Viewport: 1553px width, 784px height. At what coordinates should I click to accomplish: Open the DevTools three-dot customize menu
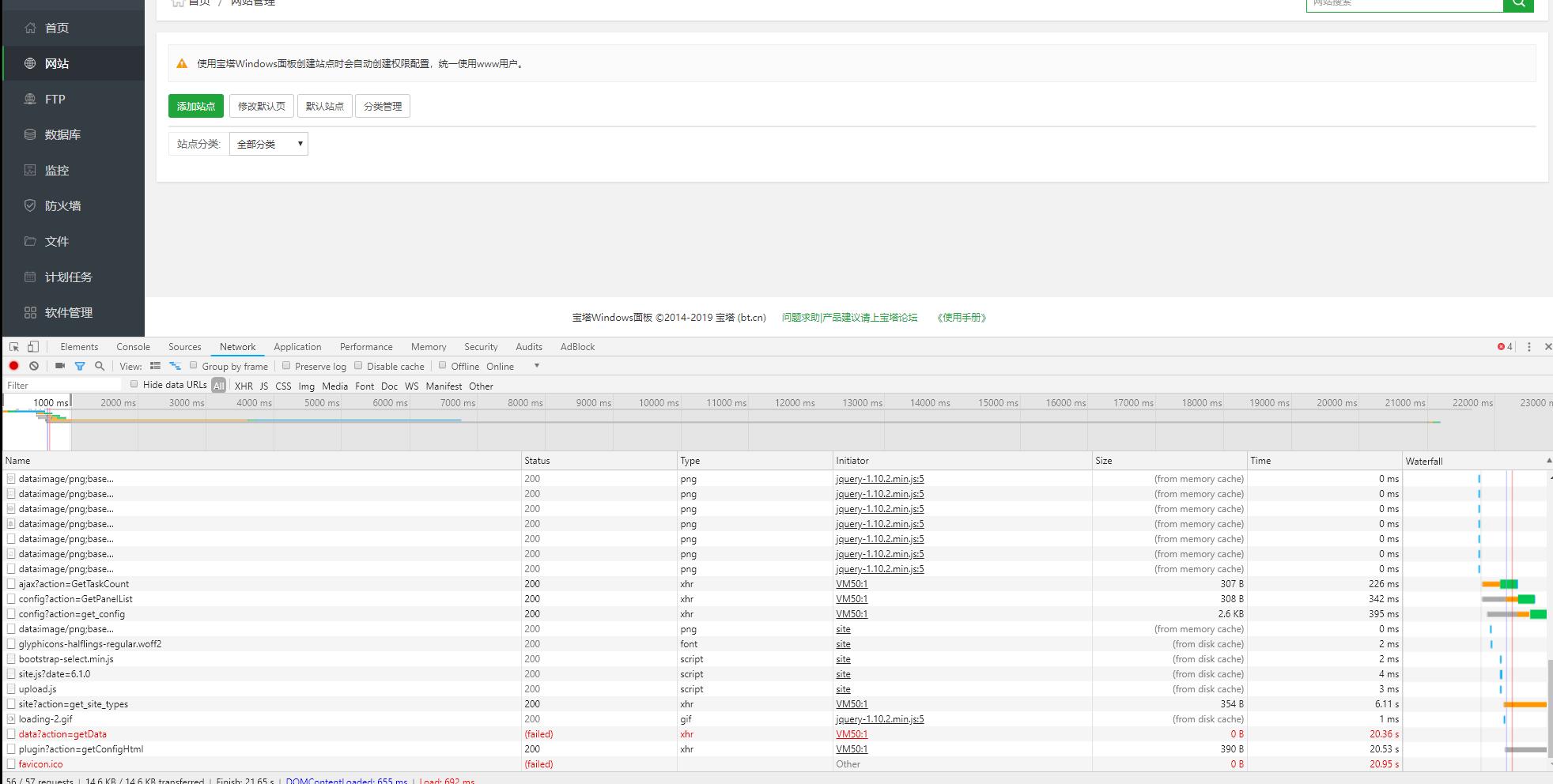pyautogui.click(x=1529, y=347)
